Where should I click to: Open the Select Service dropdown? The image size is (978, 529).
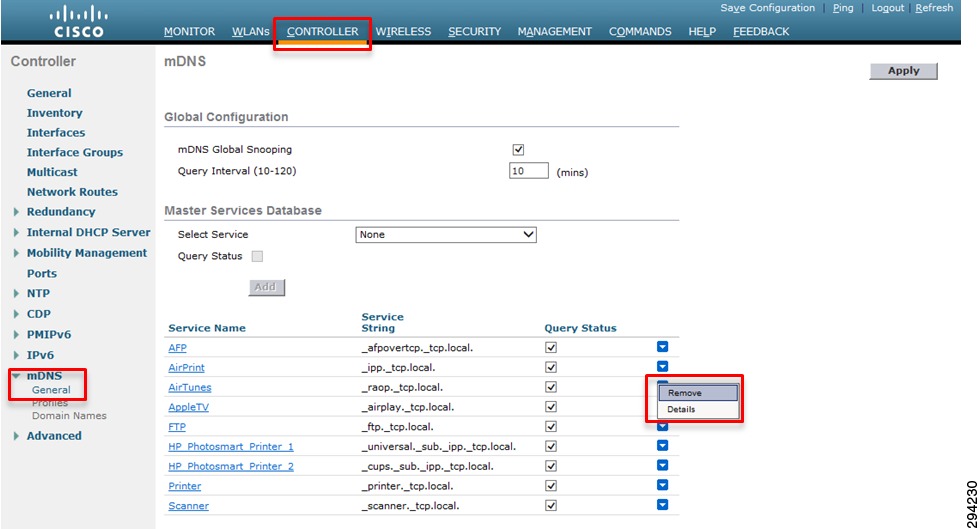[446, 235]
